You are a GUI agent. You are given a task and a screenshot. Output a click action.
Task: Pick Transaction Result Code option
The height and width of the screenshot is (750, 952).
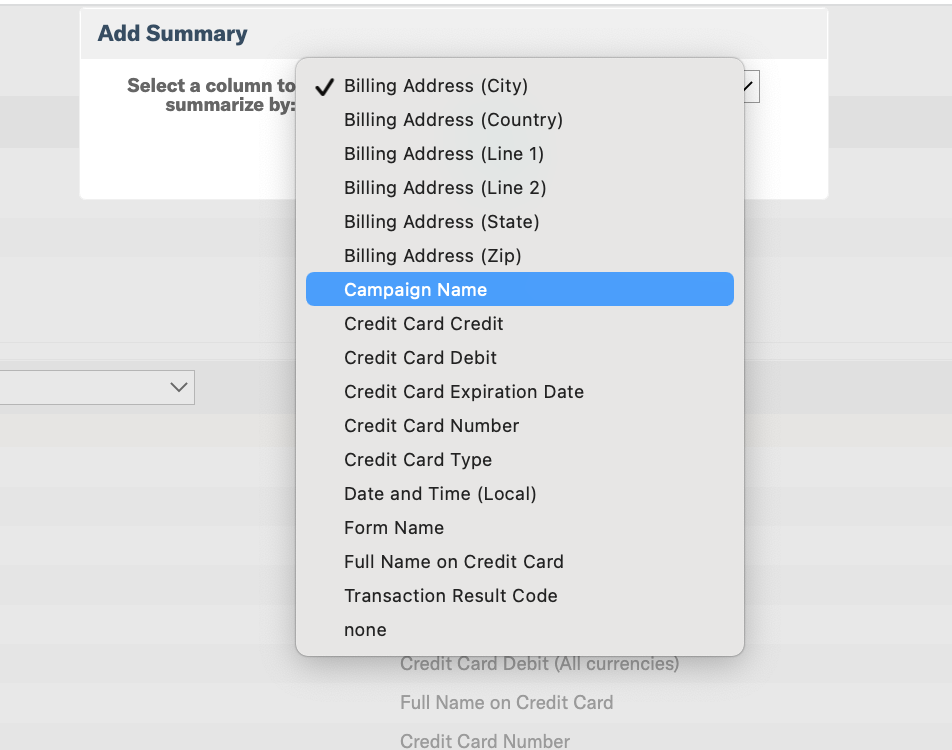coord(520,596)
